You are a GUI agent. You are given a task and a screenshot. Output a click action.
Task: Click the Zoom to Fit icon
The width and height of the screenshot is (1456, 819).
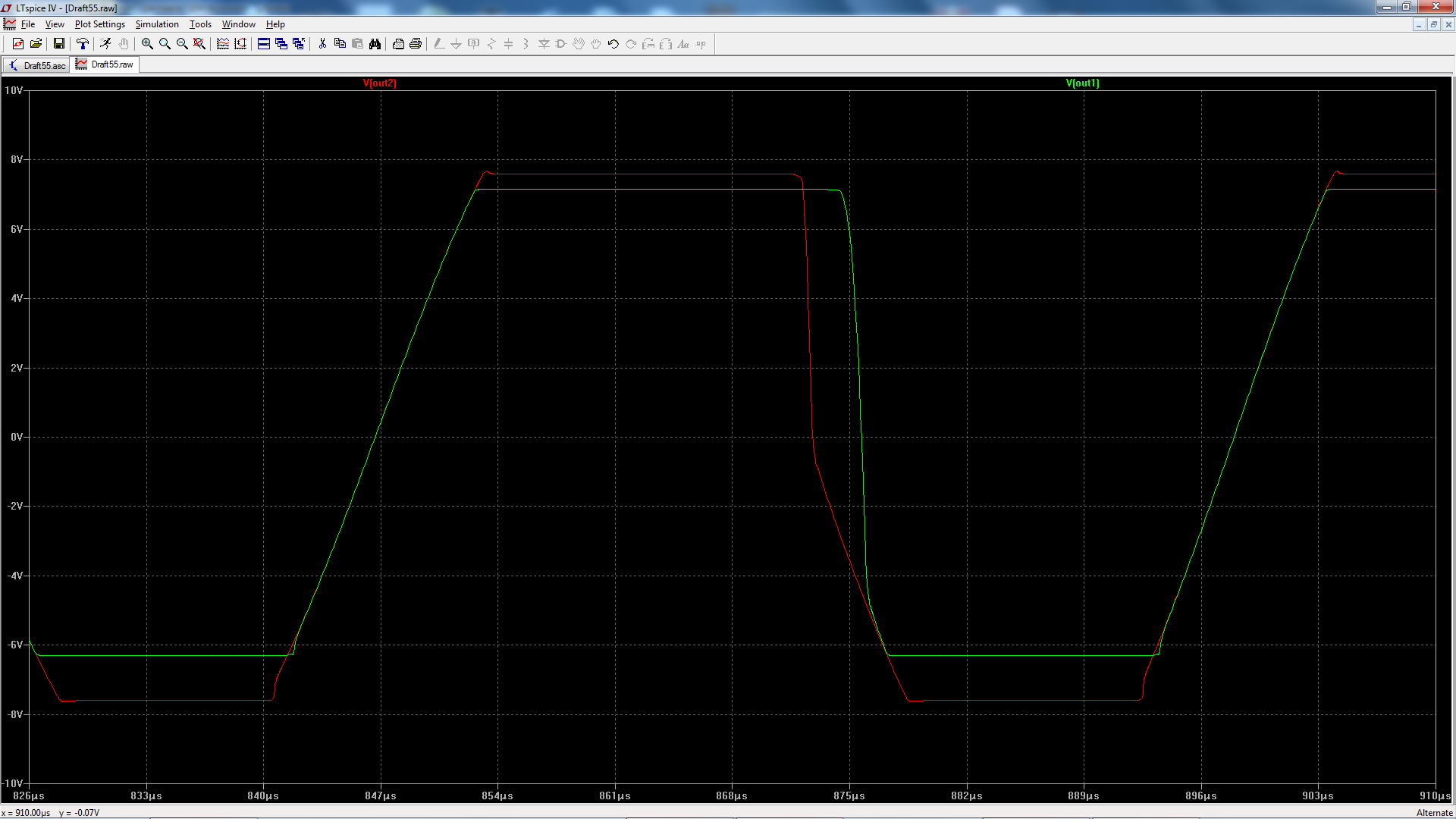pos(199,44)
